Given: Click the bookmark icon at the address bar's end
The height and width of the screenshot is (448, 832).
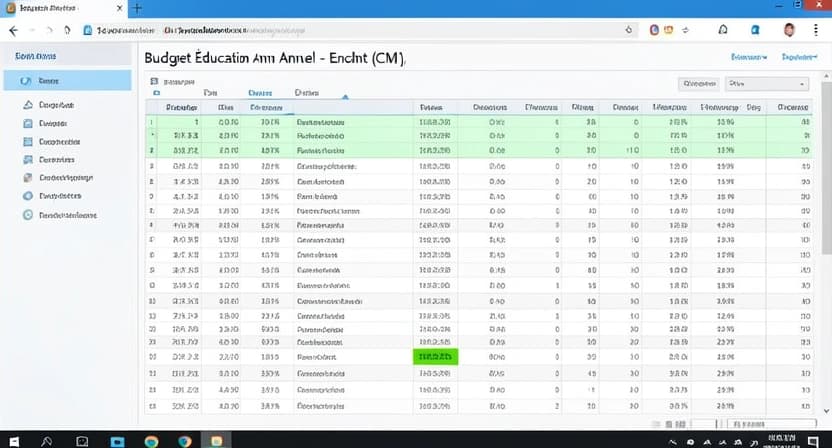Looking at the screenshot, I should (629, 30).
